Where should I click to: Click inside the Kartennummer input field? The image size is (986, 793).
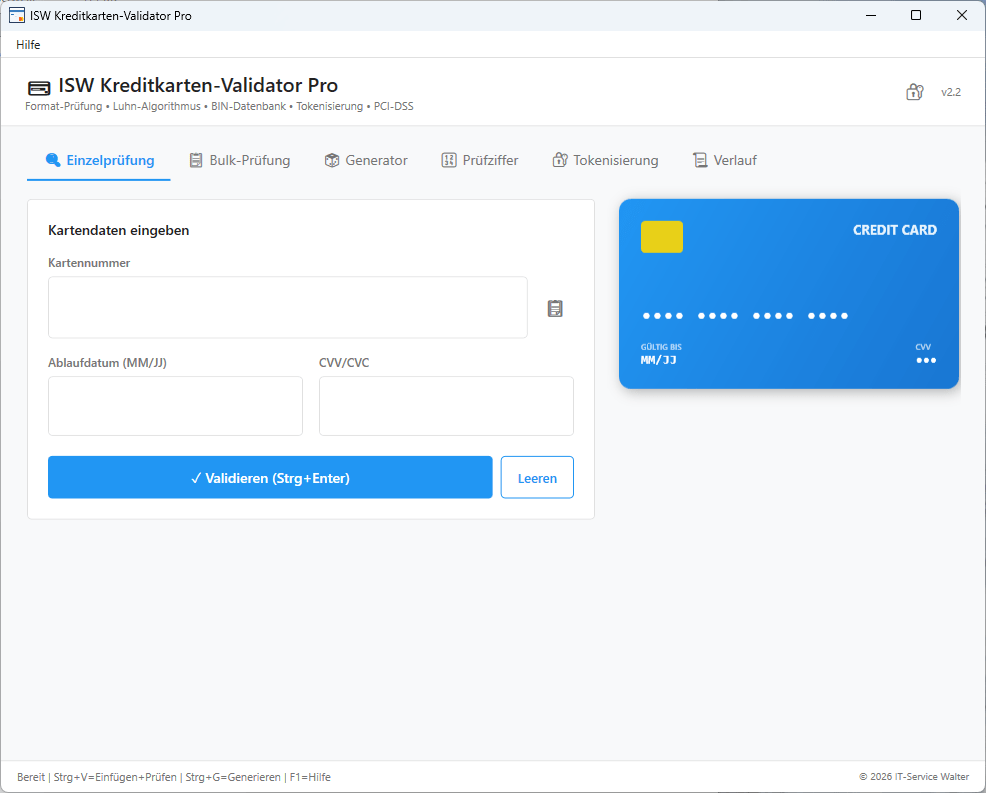click(287, 307)
